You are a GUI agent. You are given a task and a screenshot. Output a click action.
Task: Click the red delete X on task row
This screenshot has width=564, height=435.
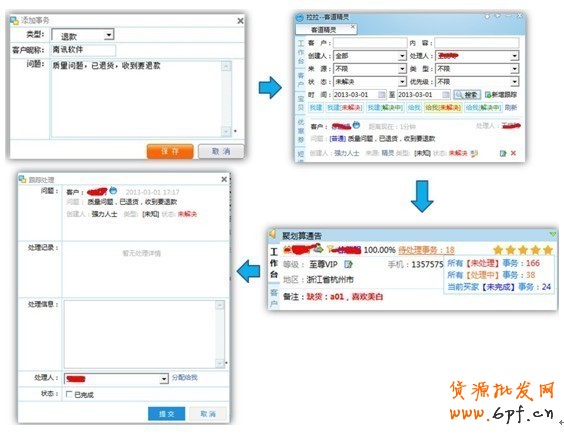513,153
